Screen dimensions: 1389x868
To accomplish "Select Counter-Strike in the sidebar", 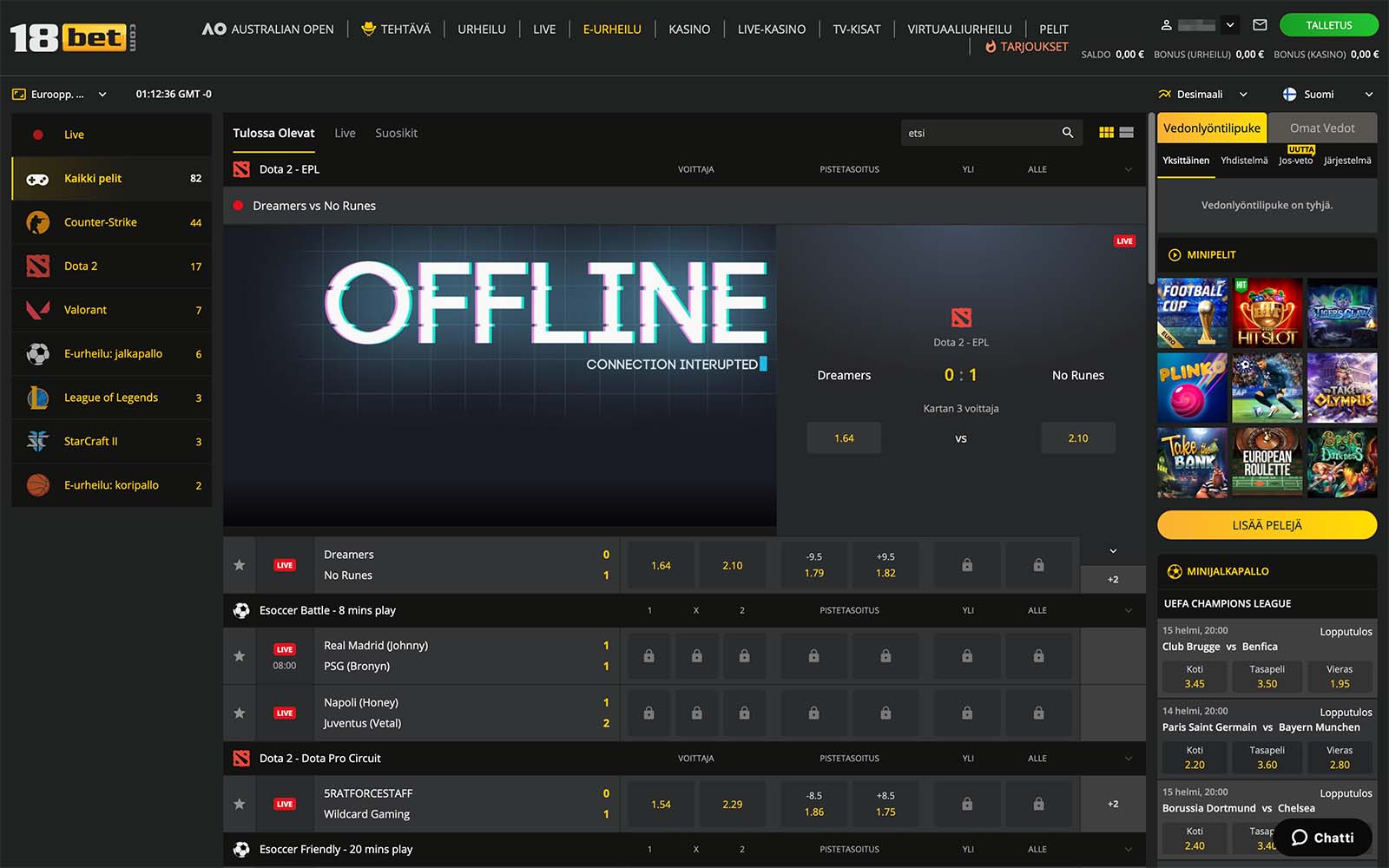I will click(101, 222).
